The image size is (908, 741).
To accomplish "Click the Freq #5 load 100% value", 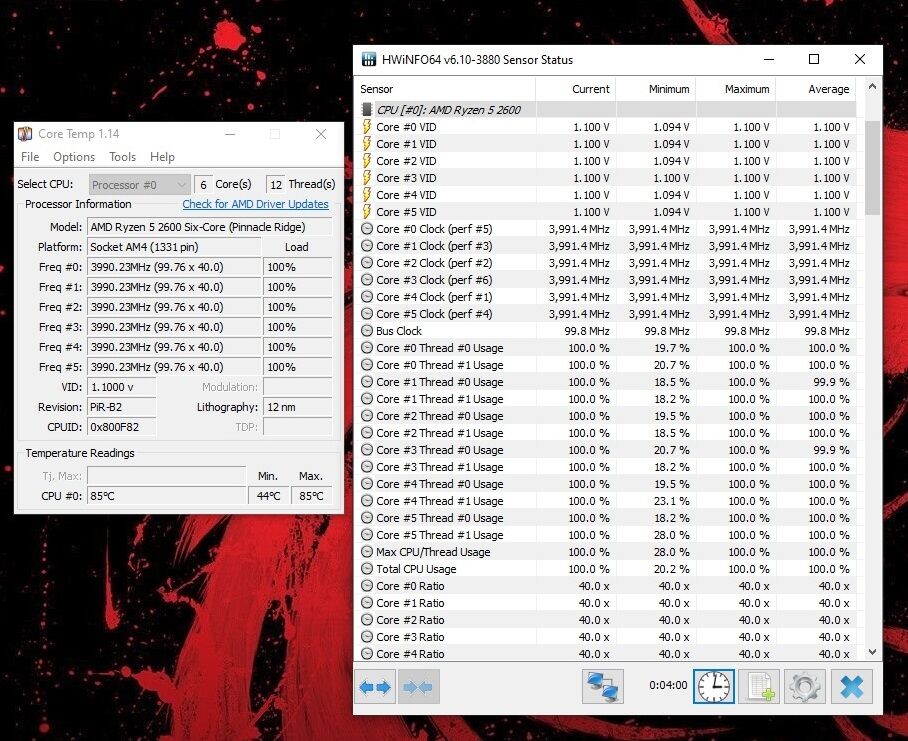I will (x=298, y=367).
